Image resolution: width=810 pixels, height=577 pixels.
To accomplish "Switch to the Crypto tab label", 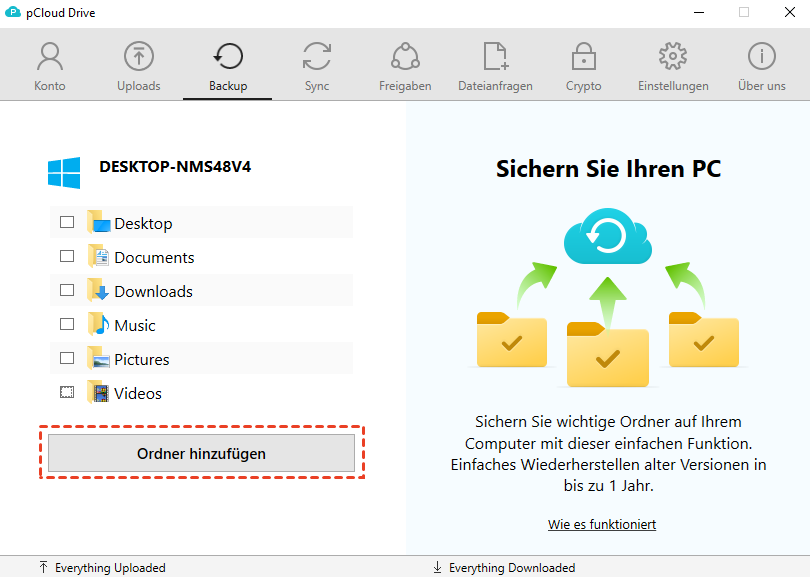I will (x=583, y=86).
